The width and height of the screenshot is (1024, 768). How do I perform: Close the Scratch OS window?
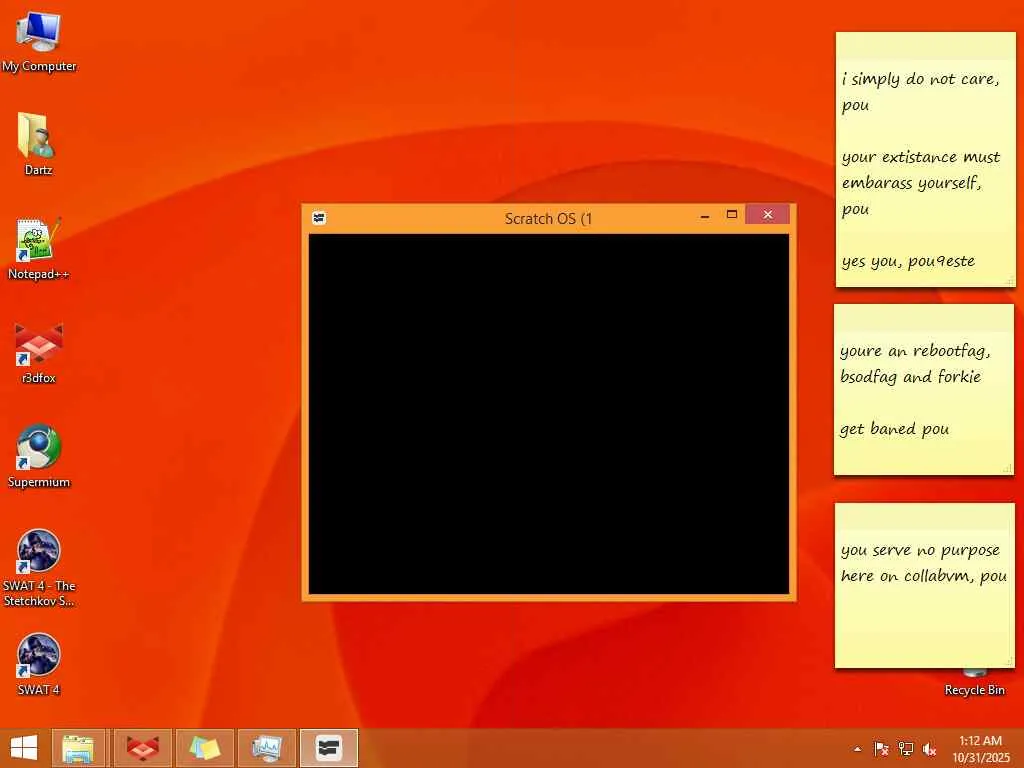[x=767, y=214]
